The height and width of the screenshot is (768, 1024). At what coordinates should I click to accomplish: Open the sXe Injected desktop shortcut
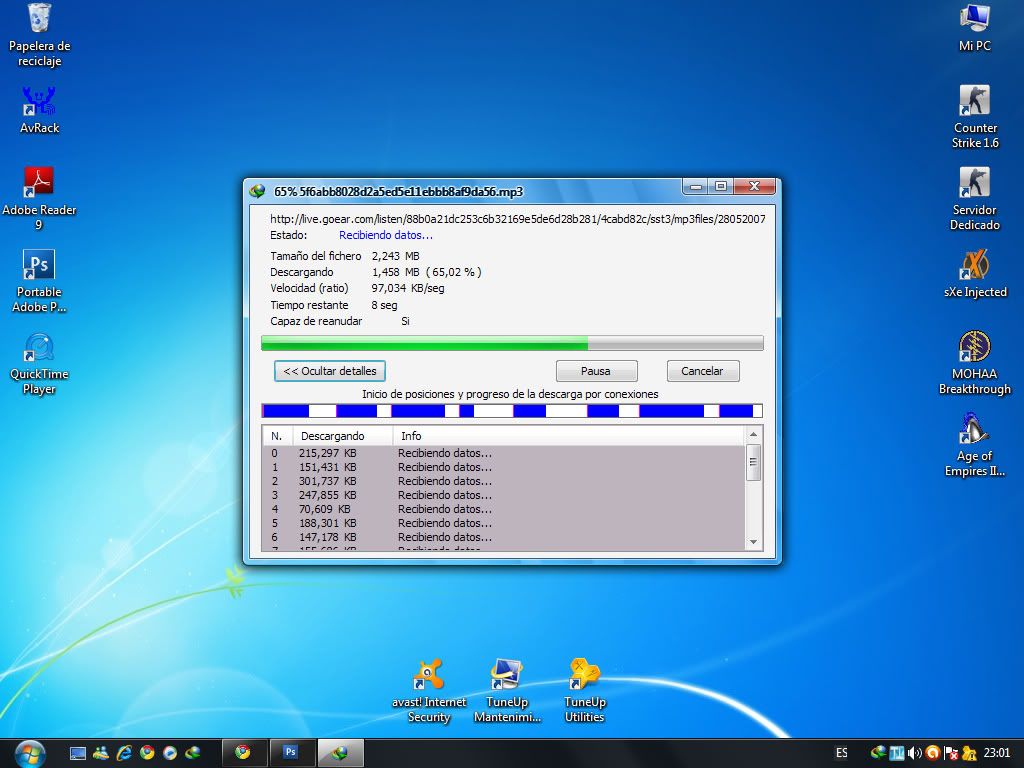pos(975,266)
